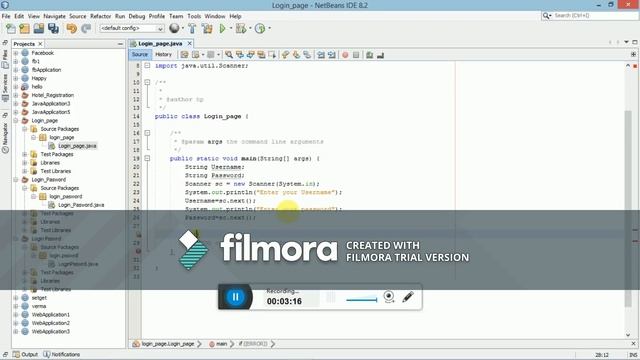640x360 pixels.
Task: Click the New File toolbar icon
Action: [x=11, y=29]
